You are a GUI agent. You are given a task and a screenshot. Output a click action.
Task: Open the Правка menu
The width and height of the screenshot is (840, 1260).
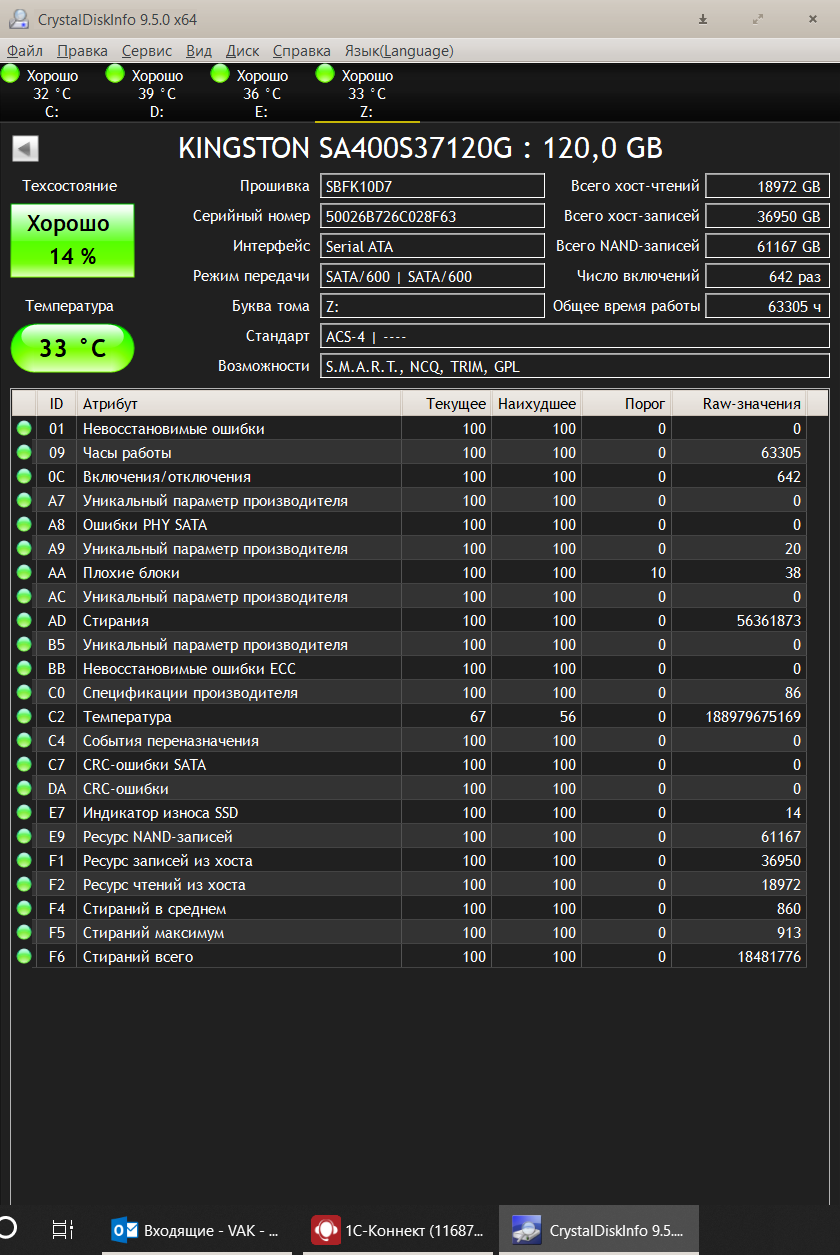82,51
